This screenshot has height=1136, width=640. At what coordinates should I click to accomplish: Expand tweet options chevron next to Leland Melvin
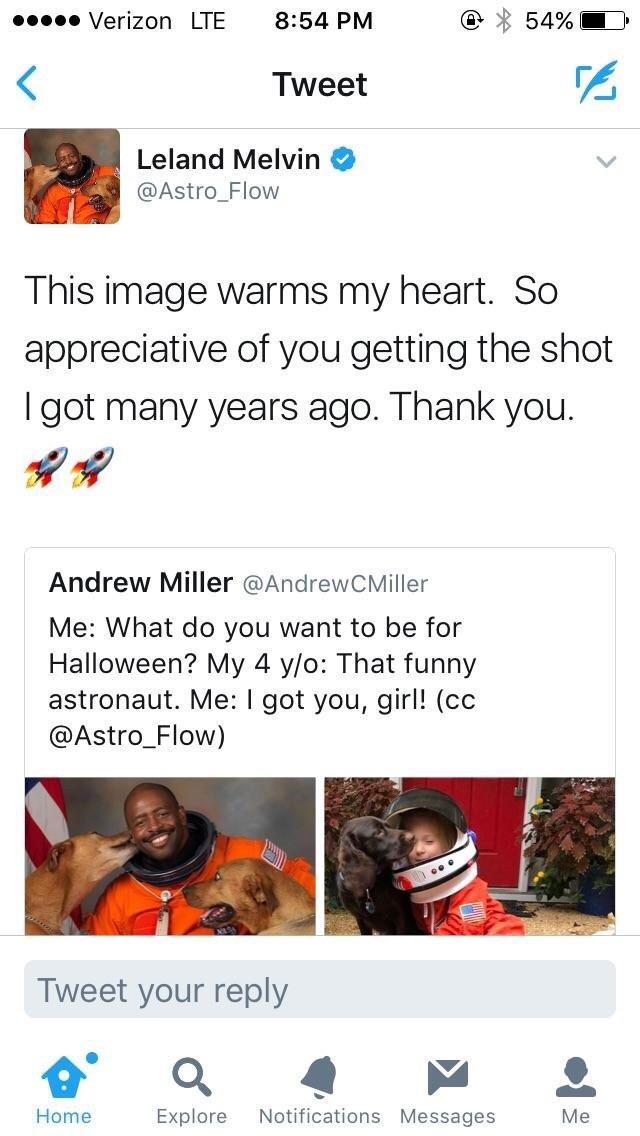click(x=606, y=161)
